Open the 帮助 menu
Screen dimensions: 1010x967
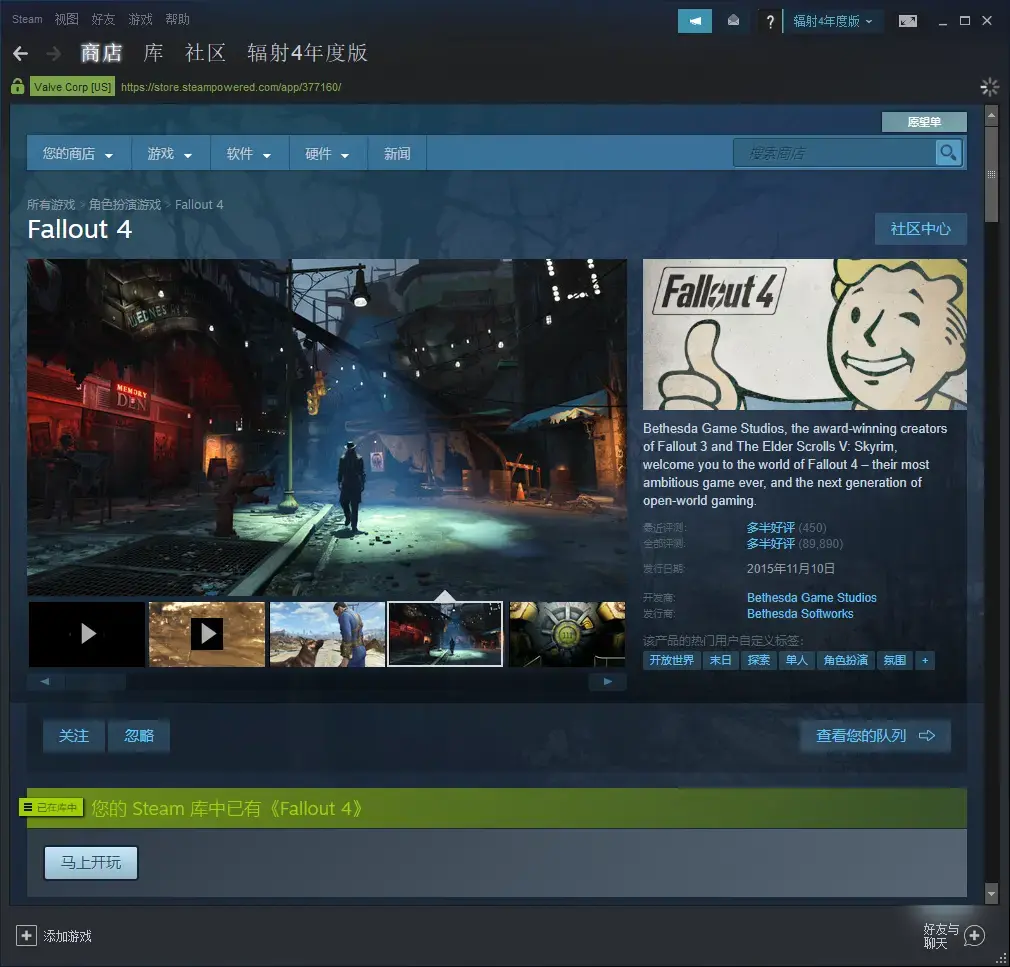tap(177, 19)
